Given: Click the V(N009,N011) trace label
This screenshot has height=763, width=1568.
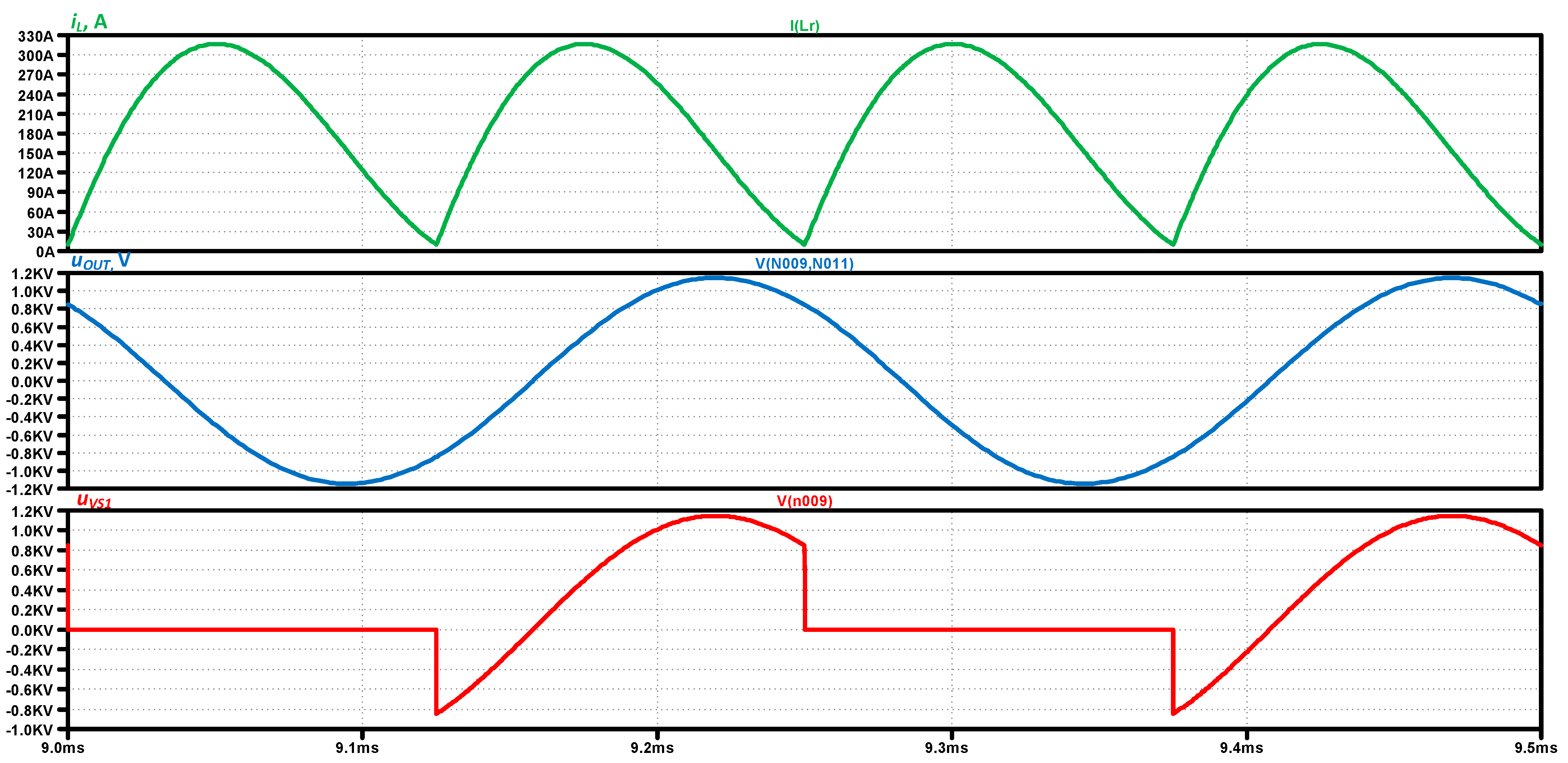Looking at the screenshot, I should [x=804, y=263].
